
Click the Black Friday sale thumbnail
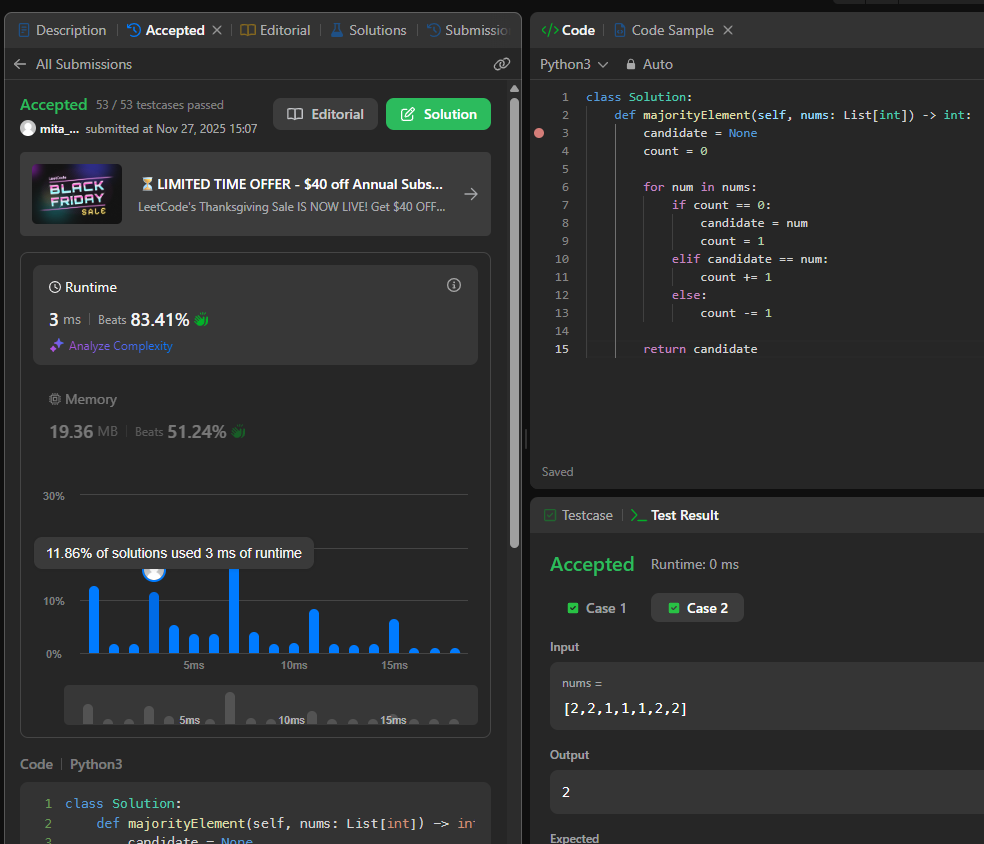[77, 194]
